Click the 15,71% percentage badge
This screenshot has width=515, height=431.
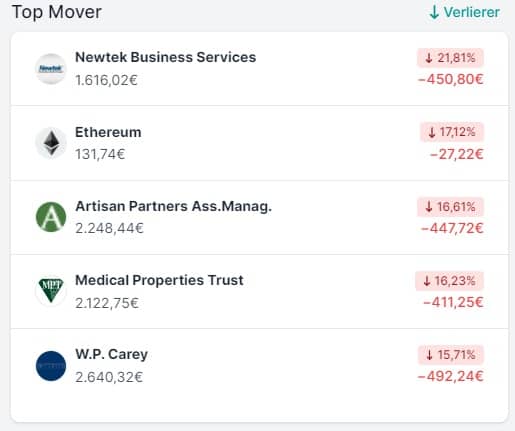pyautogui.click(x=451, y=355)
